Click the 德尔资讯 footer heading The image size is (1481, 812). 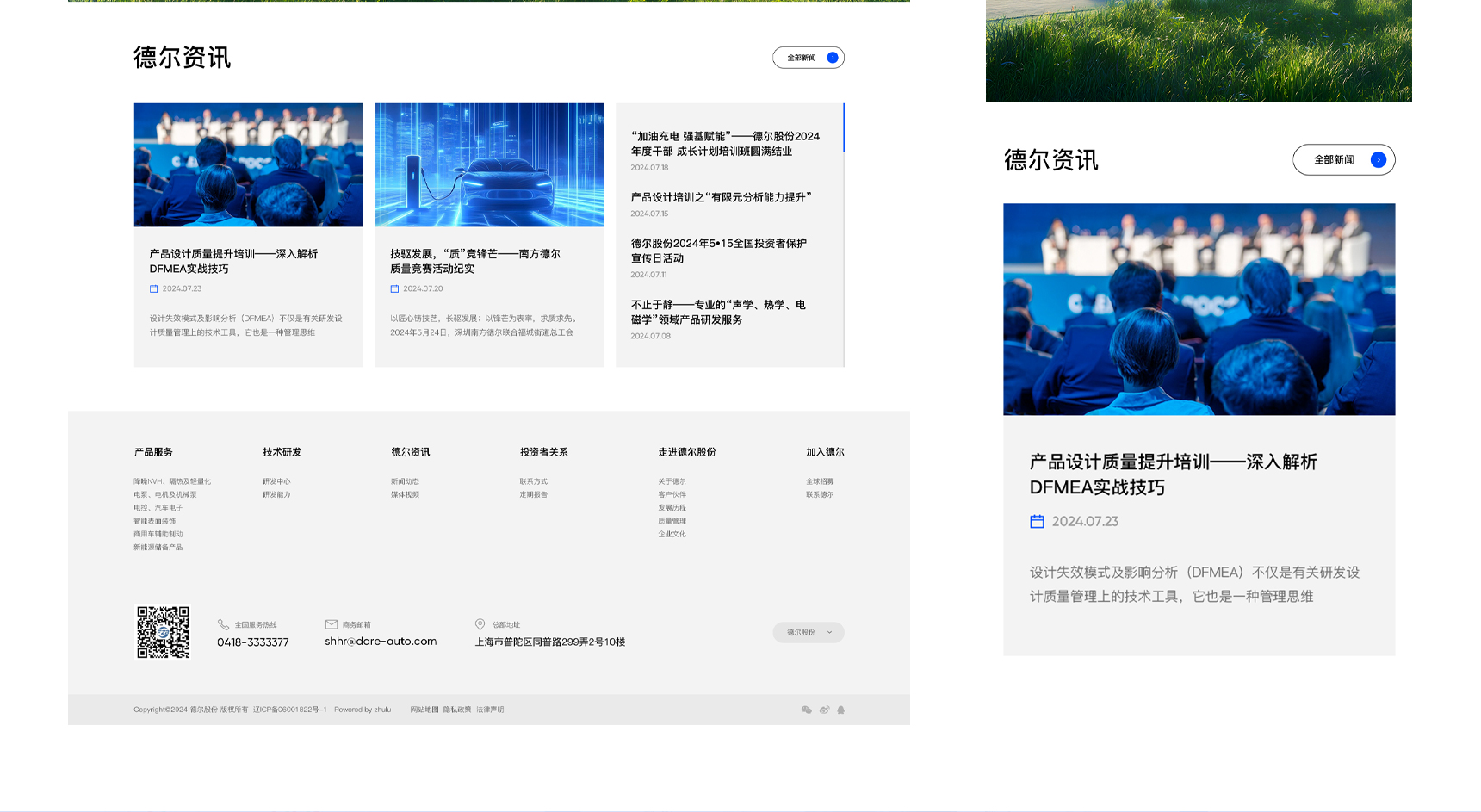[x=410, y=452]
